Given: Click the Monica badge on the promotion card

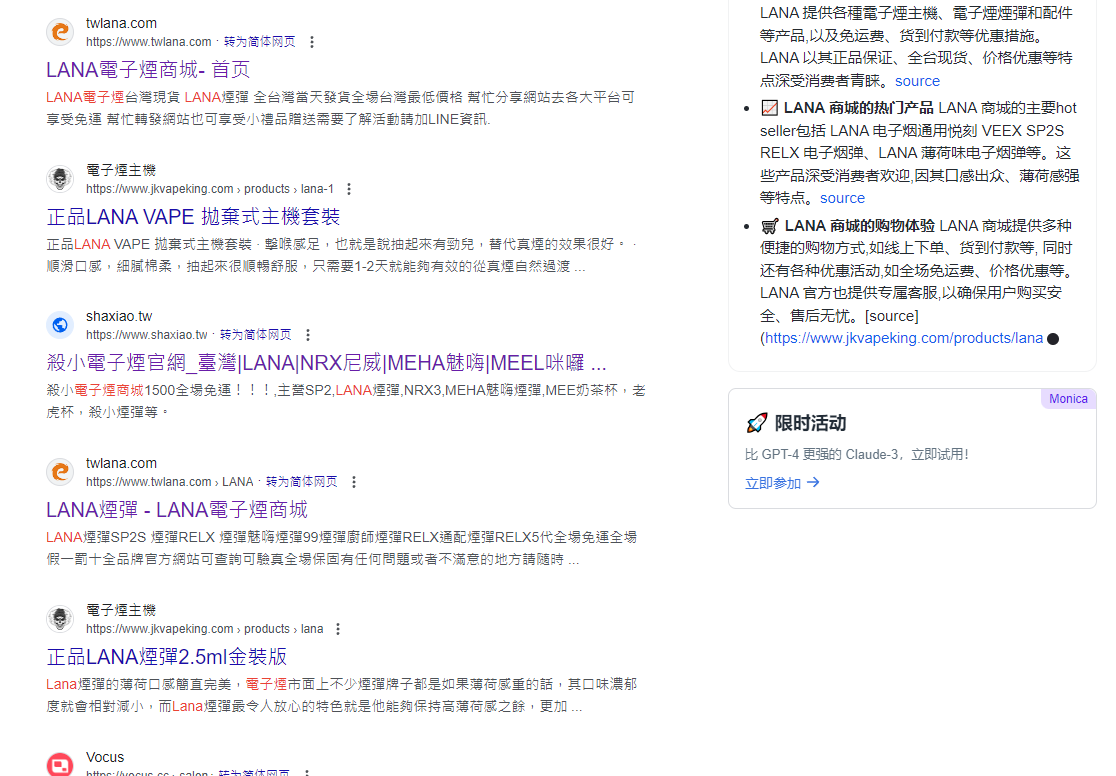Looking at the screenshot, I should tap(1068, 399).
